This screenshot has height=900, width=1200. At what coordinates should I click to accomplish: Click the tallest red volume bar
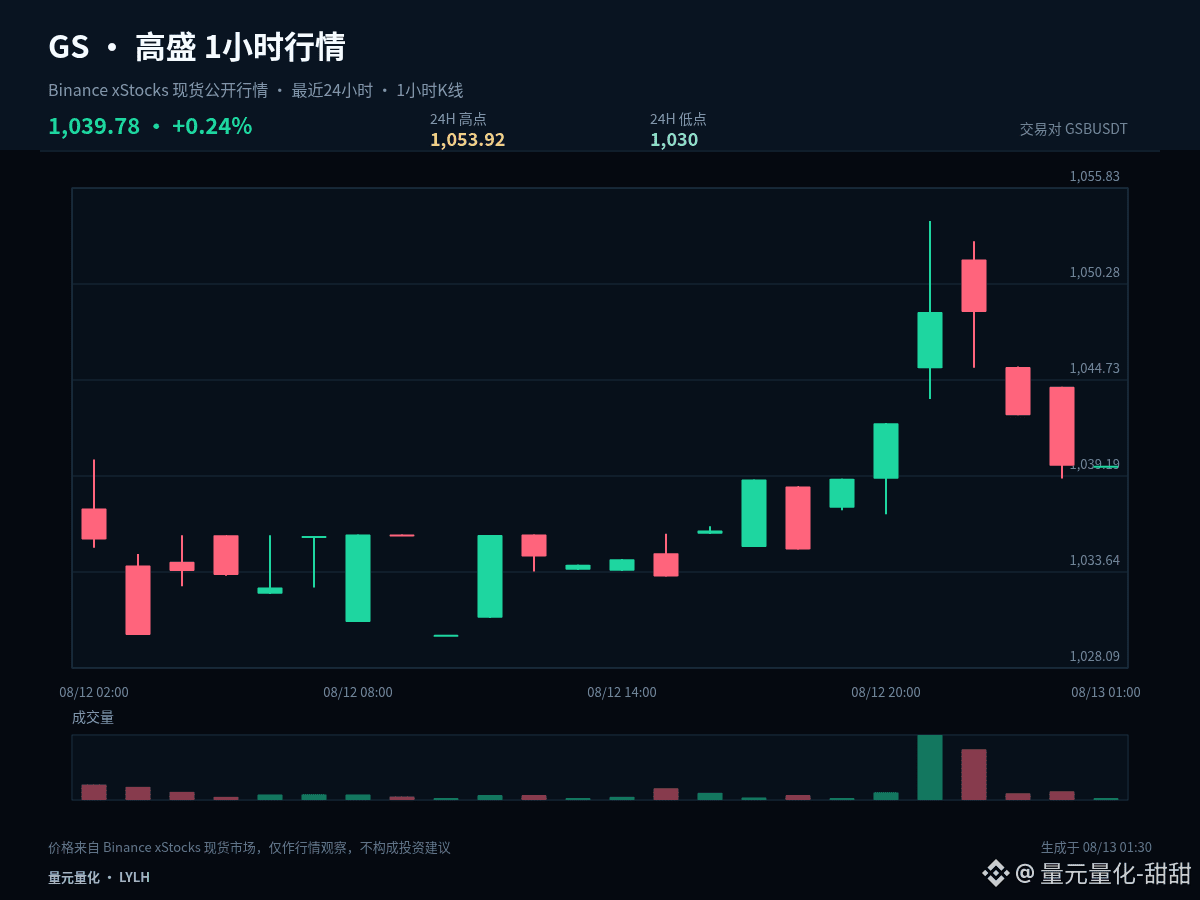point(974,775)
